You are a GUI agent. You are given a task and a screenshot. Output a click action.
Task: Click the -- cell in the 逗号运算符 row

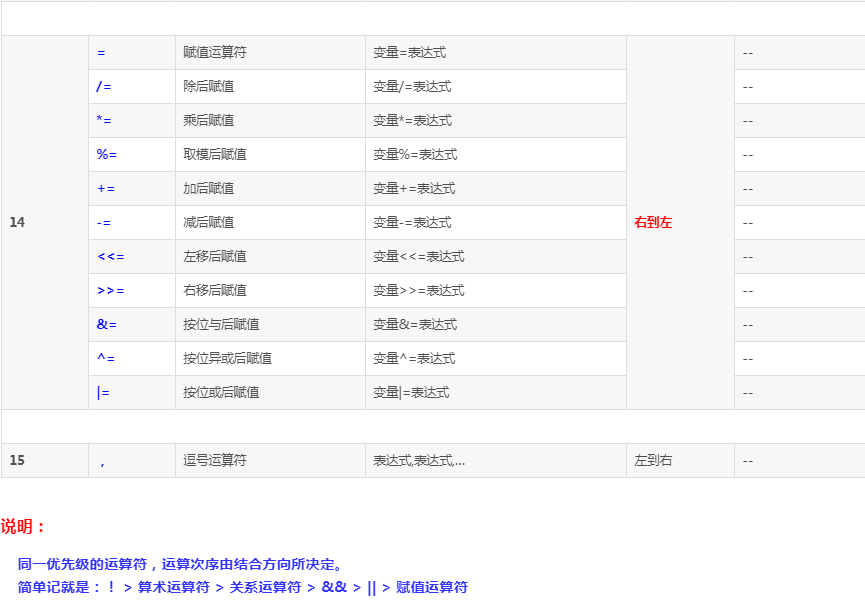click(x=799, y=461)
